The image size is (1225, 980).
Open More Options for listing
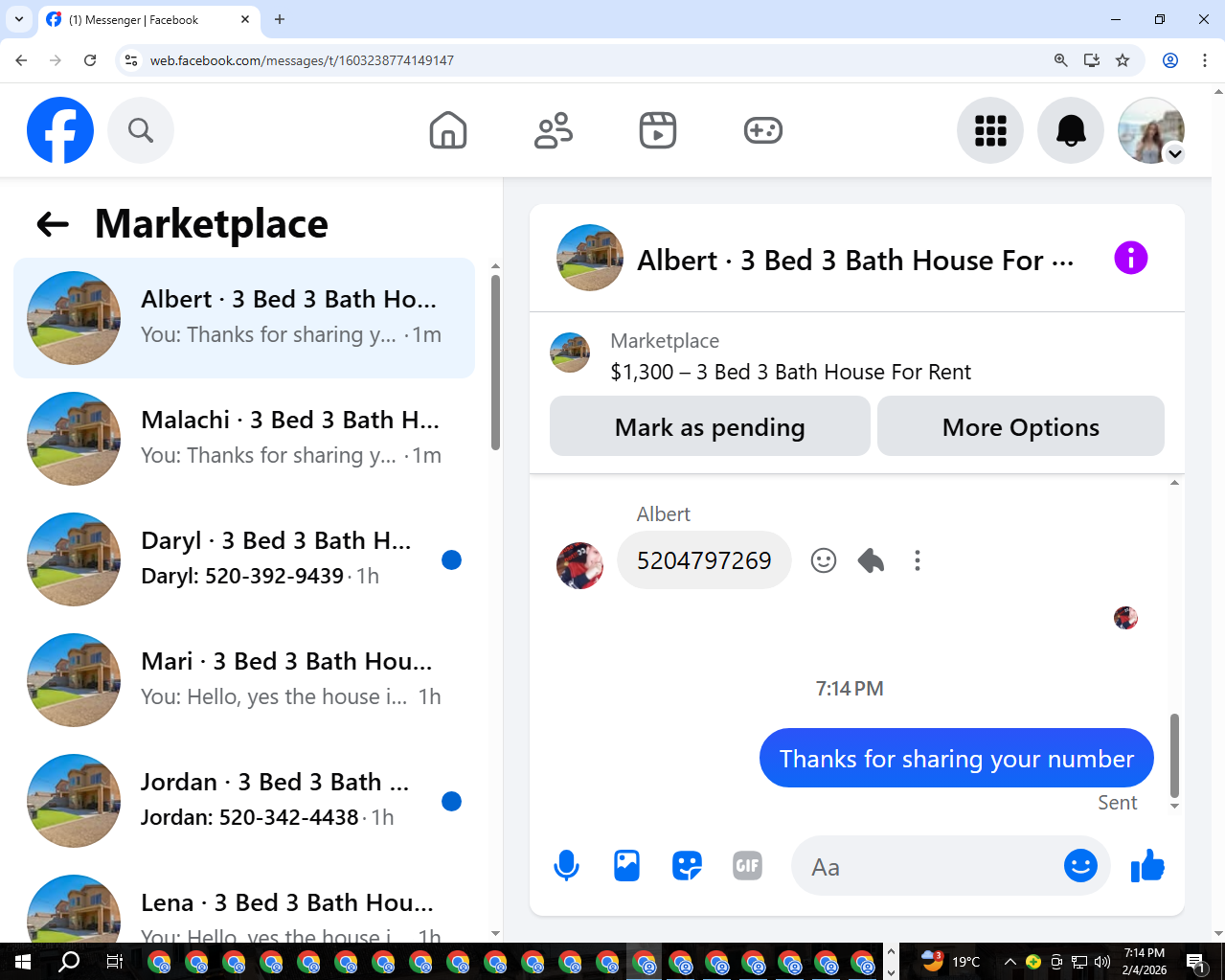point(1021,426)
